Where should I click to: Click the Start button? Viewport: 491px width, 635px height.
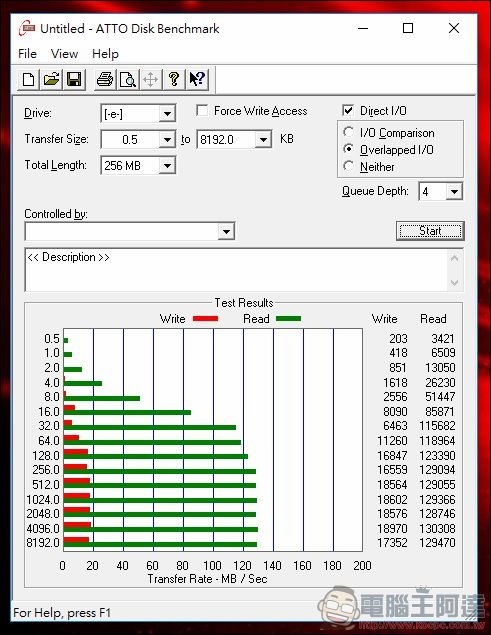[x=430, y=231]
